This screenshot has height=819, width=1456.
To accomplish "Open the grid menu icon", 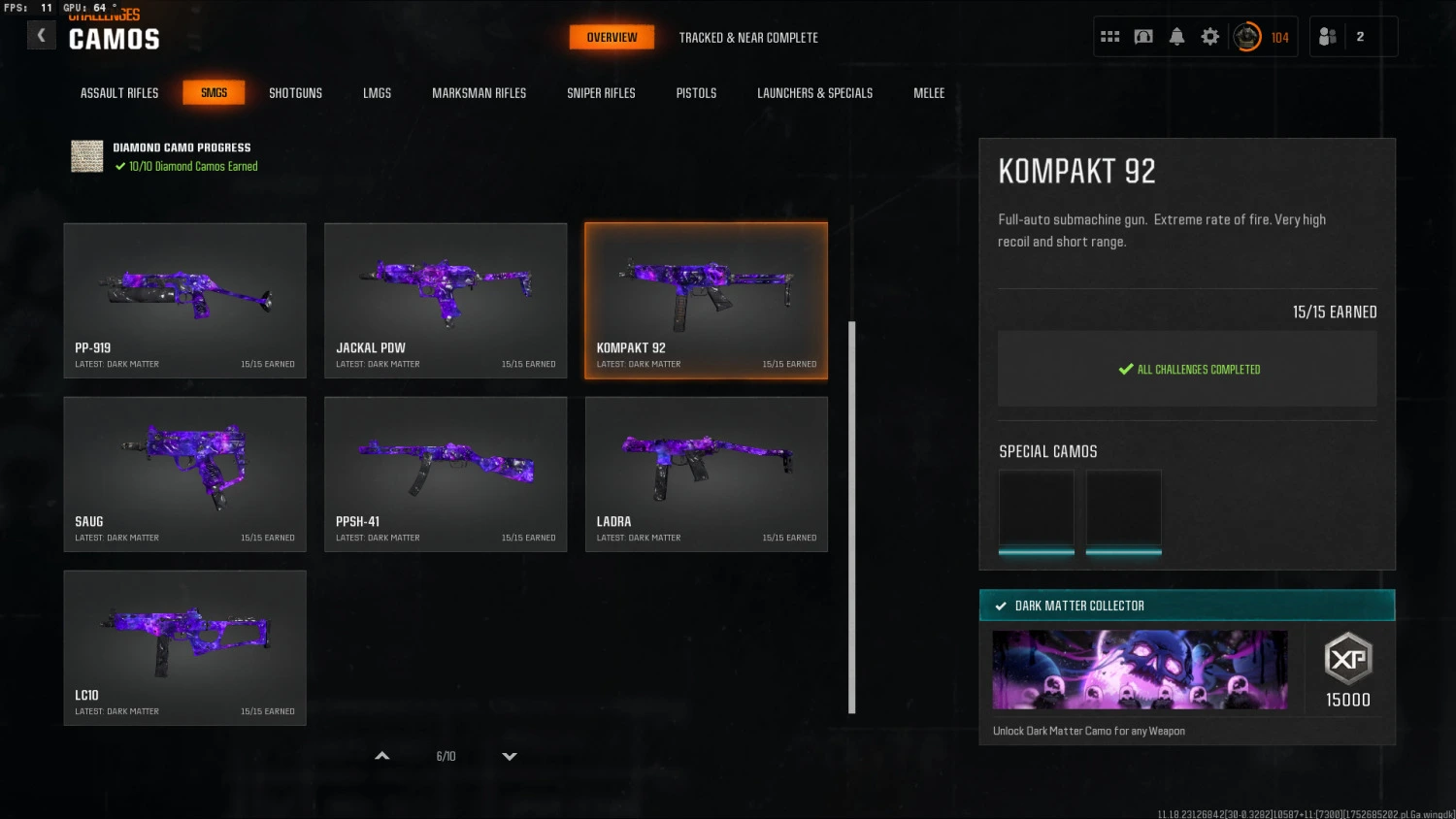I will tap(1110, 37).
